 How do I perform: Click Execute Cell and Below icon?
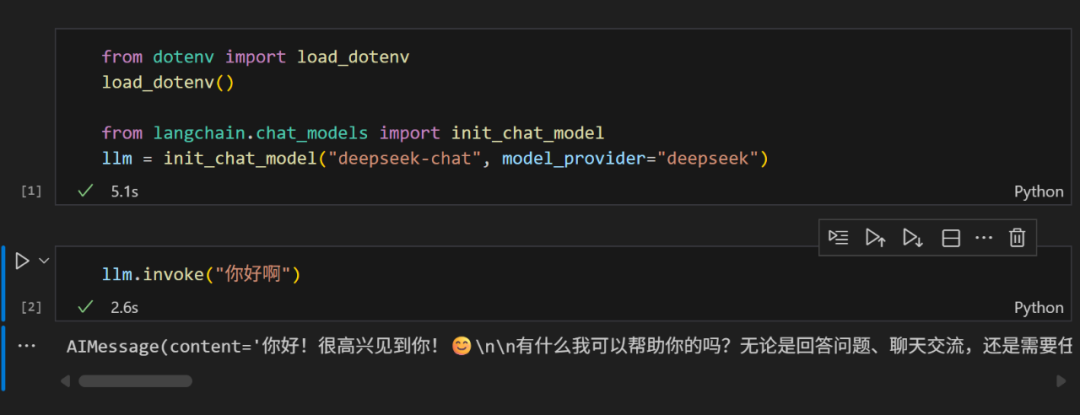point(912,237)
